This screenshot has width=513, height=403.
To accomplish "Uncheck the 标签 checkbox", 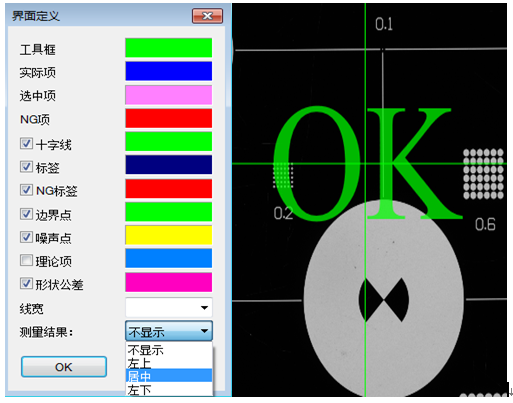I will point(26,166).
